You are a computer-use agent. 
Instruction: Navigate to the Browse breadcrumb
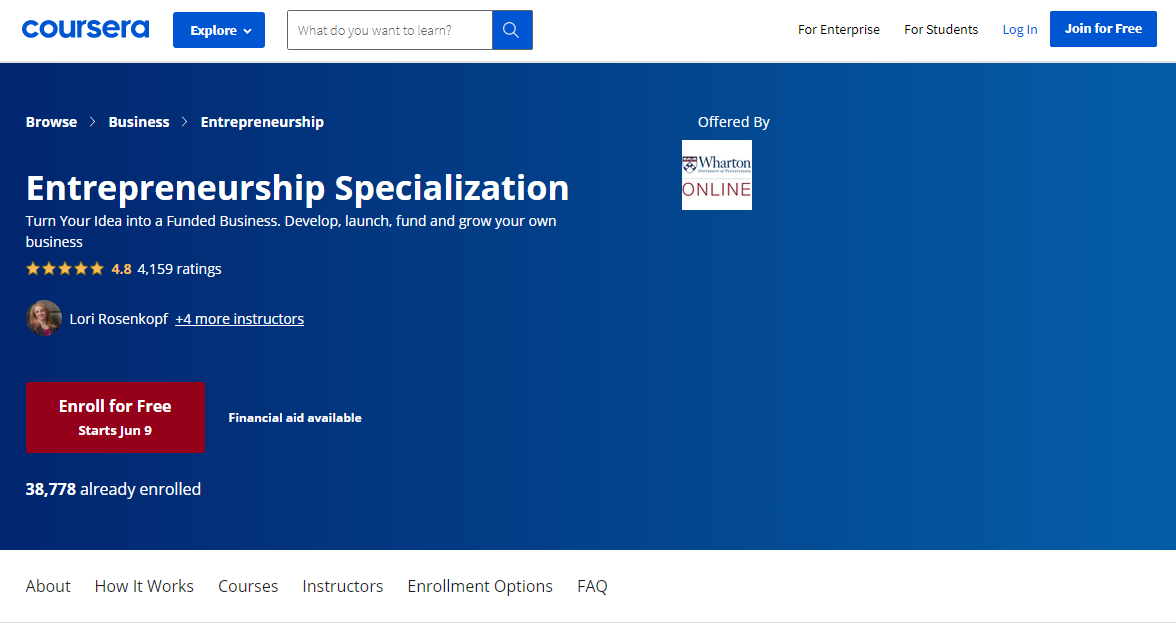point(51,121)
